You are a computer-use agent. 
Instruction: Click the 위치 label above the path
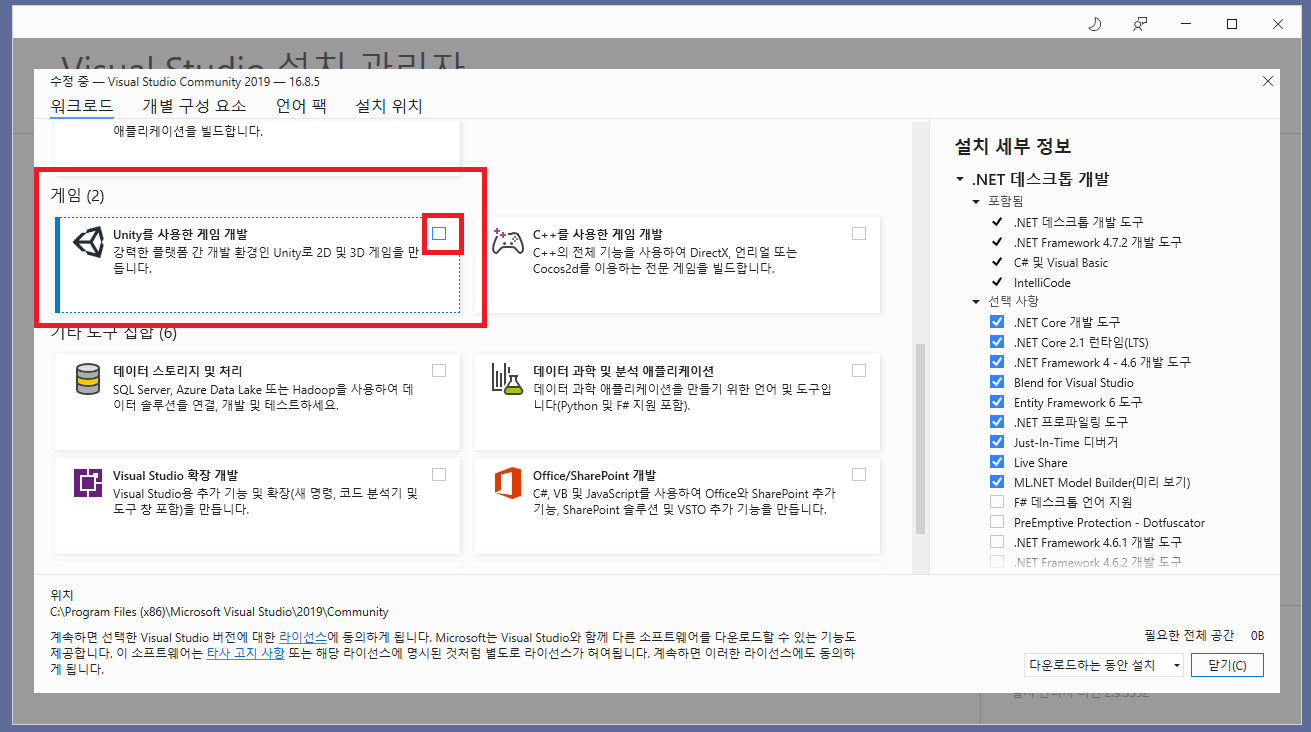[x=62, y=595]
